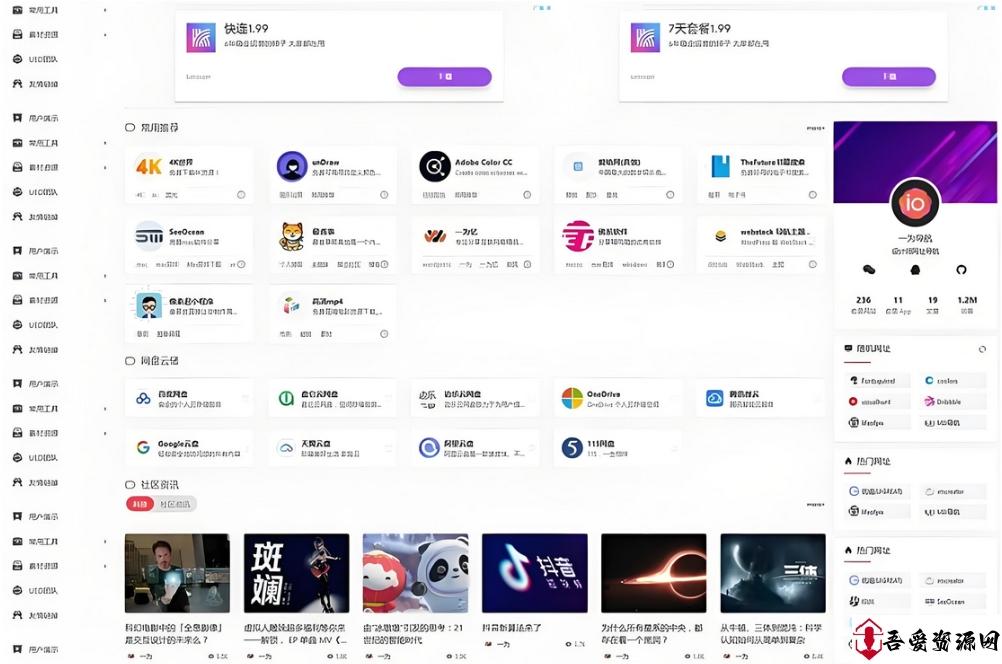The image size is (1002, 664).
Task: Open the 快连1.99 ad logo
Action: click(x=201, y=38)
